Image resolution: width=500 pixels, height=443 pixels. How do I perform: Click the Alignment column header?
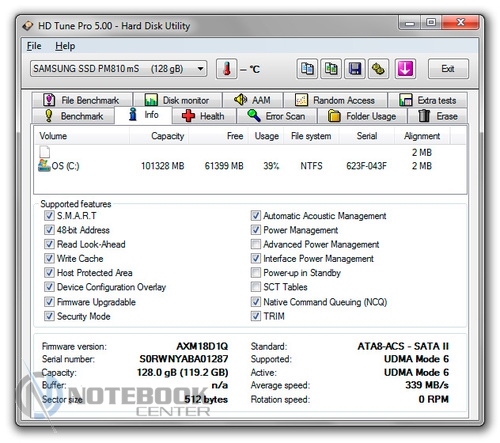point(422,136)
